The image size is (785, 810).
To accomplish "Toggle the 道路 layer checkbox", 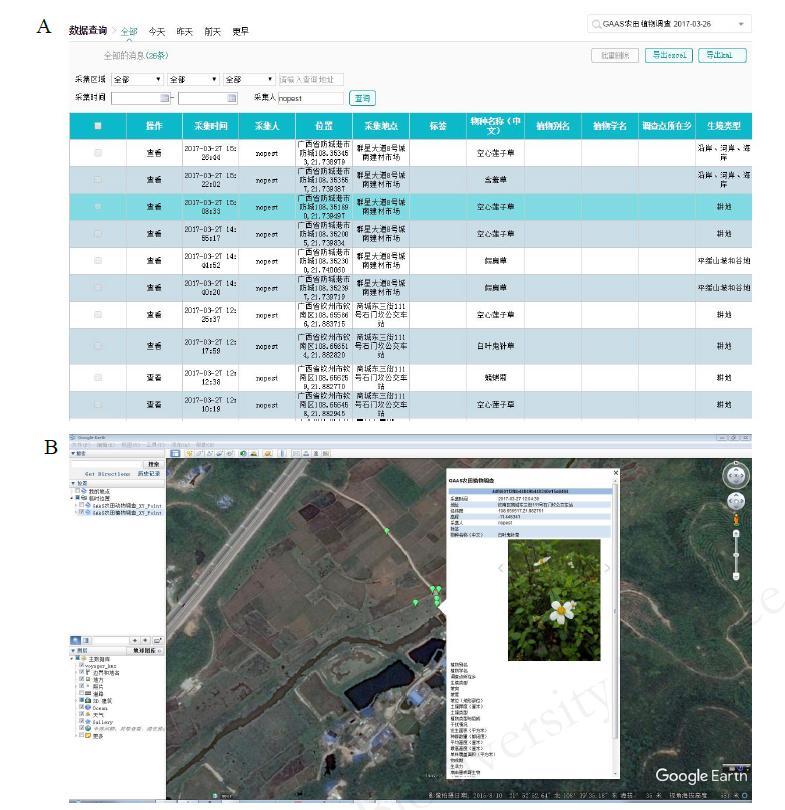I will tap(81, 693).
